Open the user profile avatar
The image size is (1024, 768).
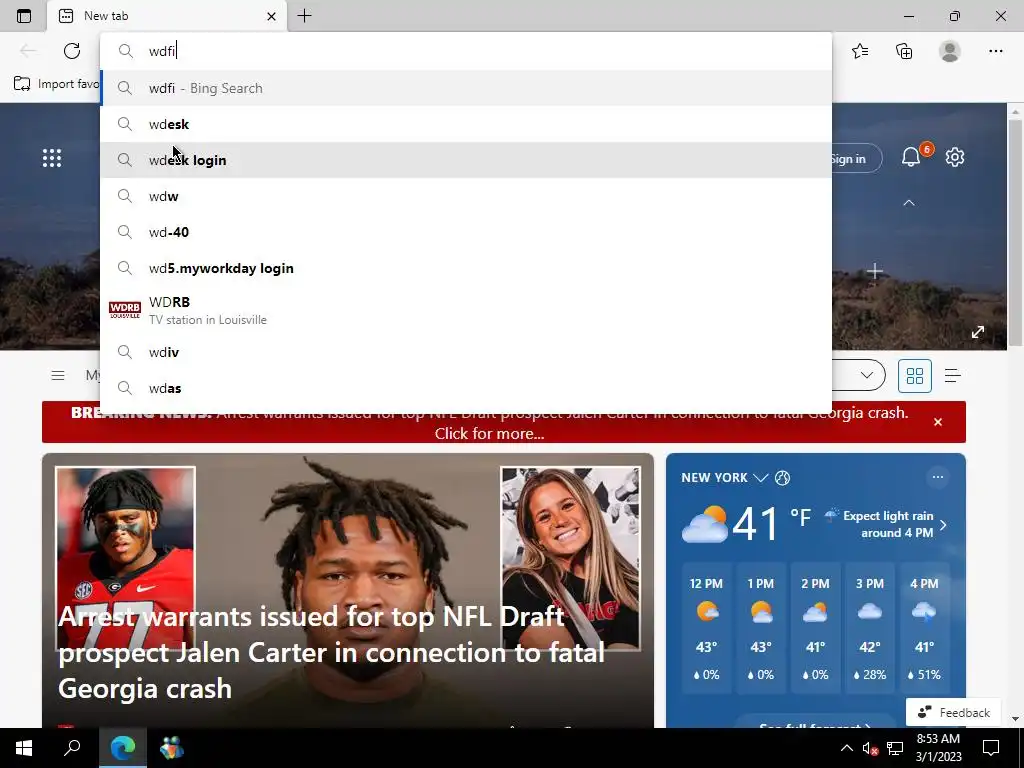pyautogui.click(x=950, y=51)
